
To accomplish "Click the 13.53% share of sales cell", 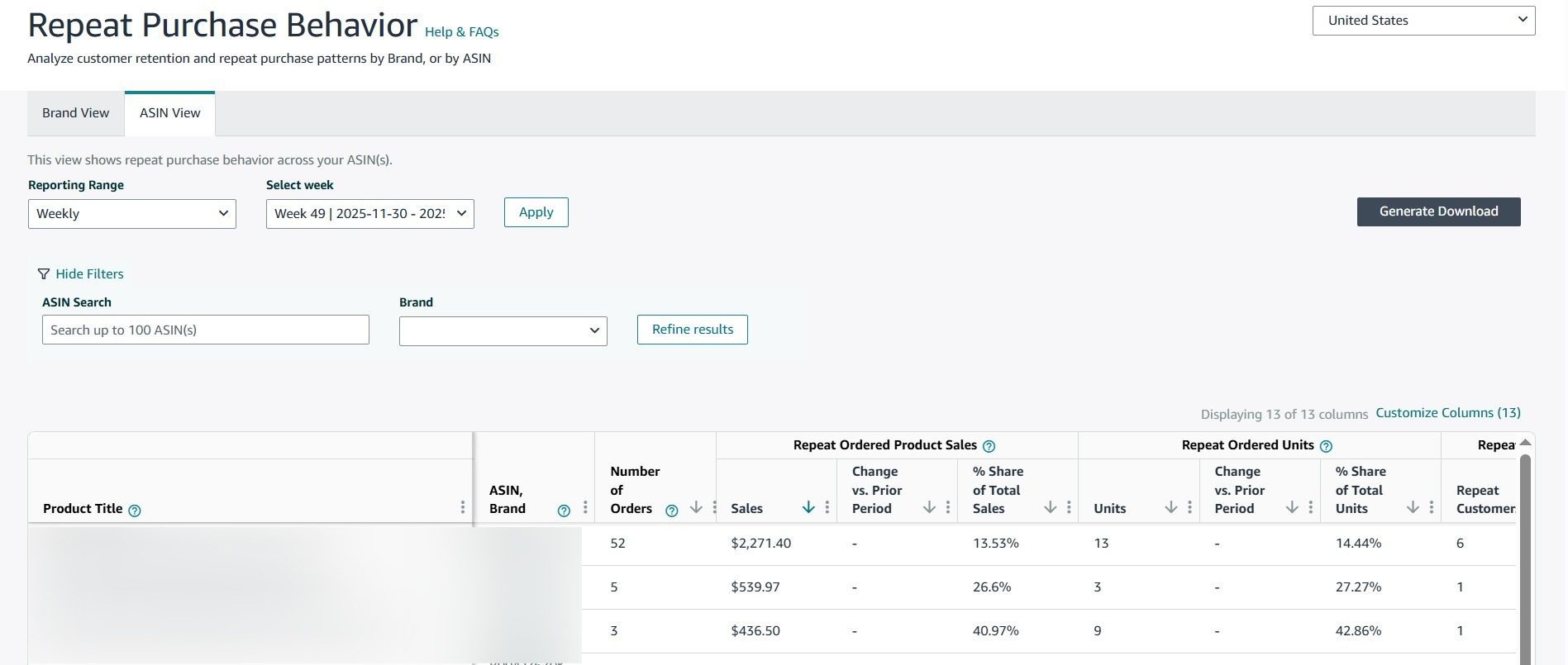I will (x=995, y=544).
